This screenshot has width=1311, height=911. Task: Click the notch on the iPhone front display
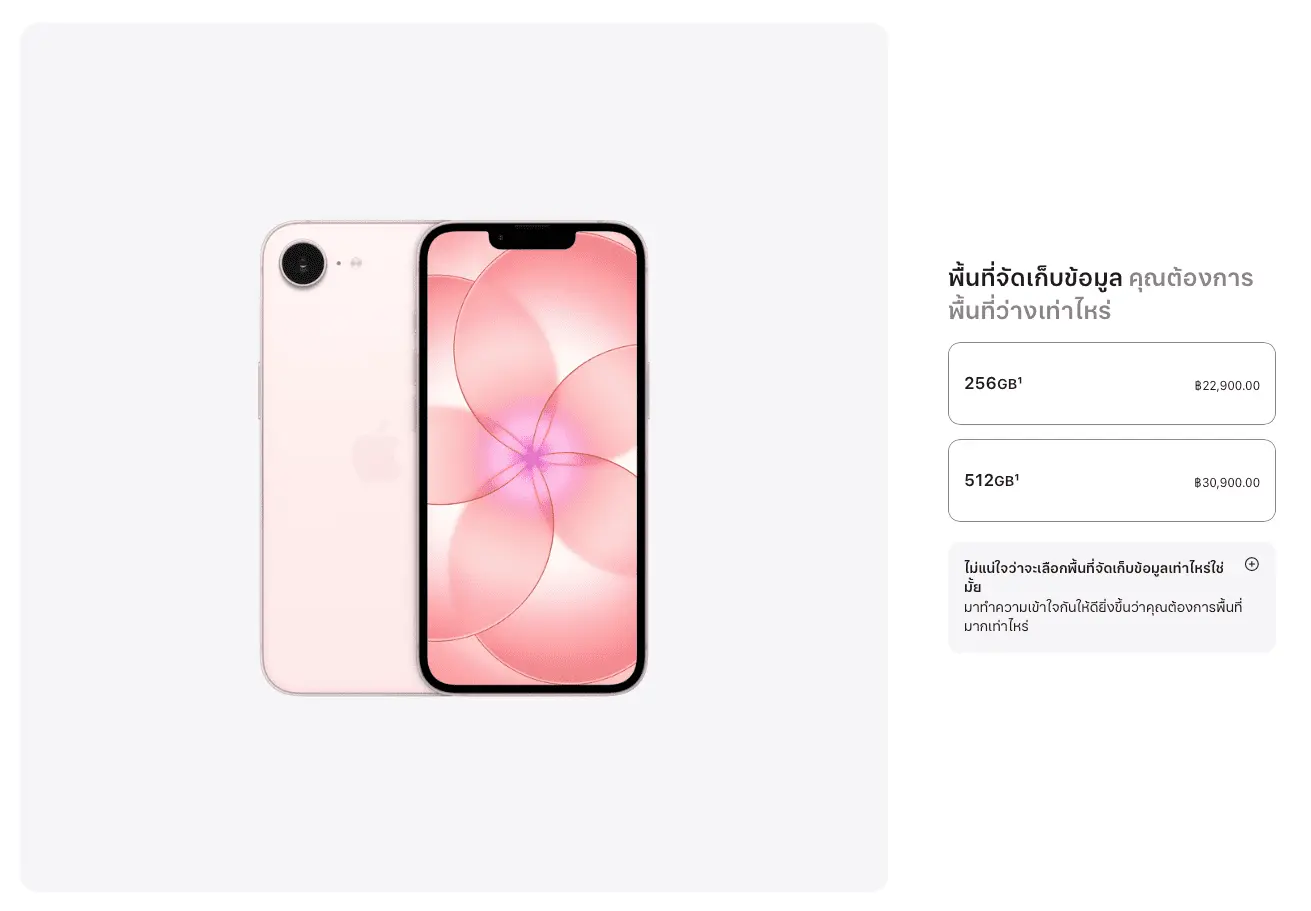pyautogui.click(x=532, y=239)
